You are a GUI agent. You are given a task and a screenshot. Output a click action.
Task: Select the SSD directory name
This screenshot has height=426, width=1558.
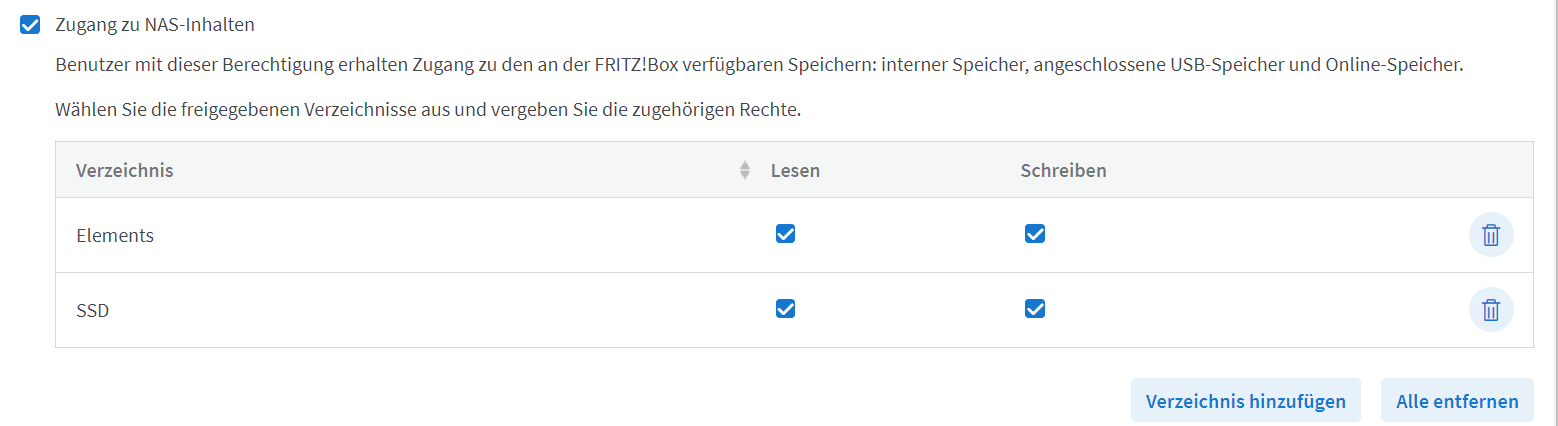(92, 311)
